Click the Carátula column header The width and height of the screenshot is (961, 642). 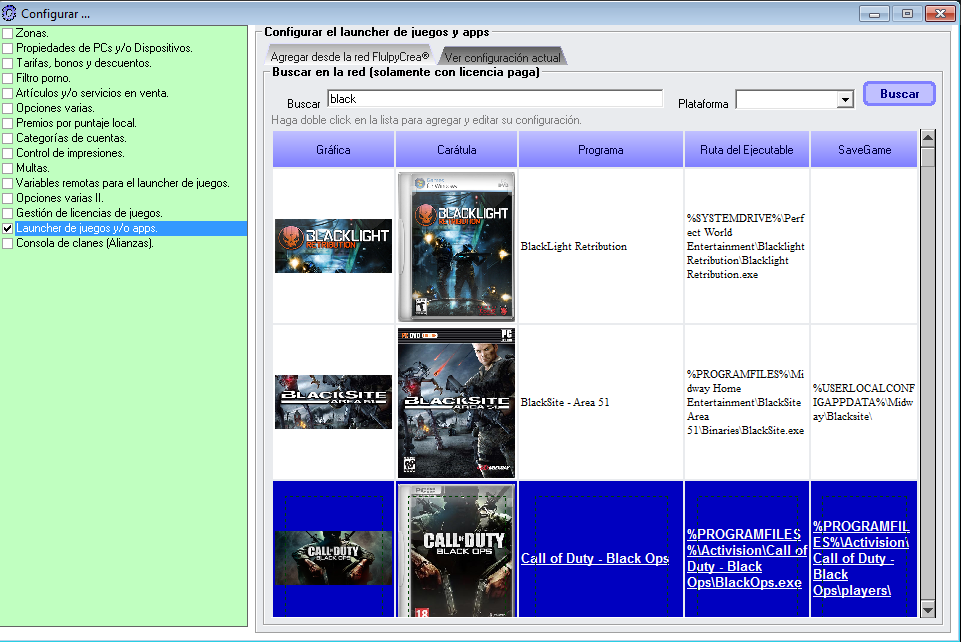click(457, 149)
